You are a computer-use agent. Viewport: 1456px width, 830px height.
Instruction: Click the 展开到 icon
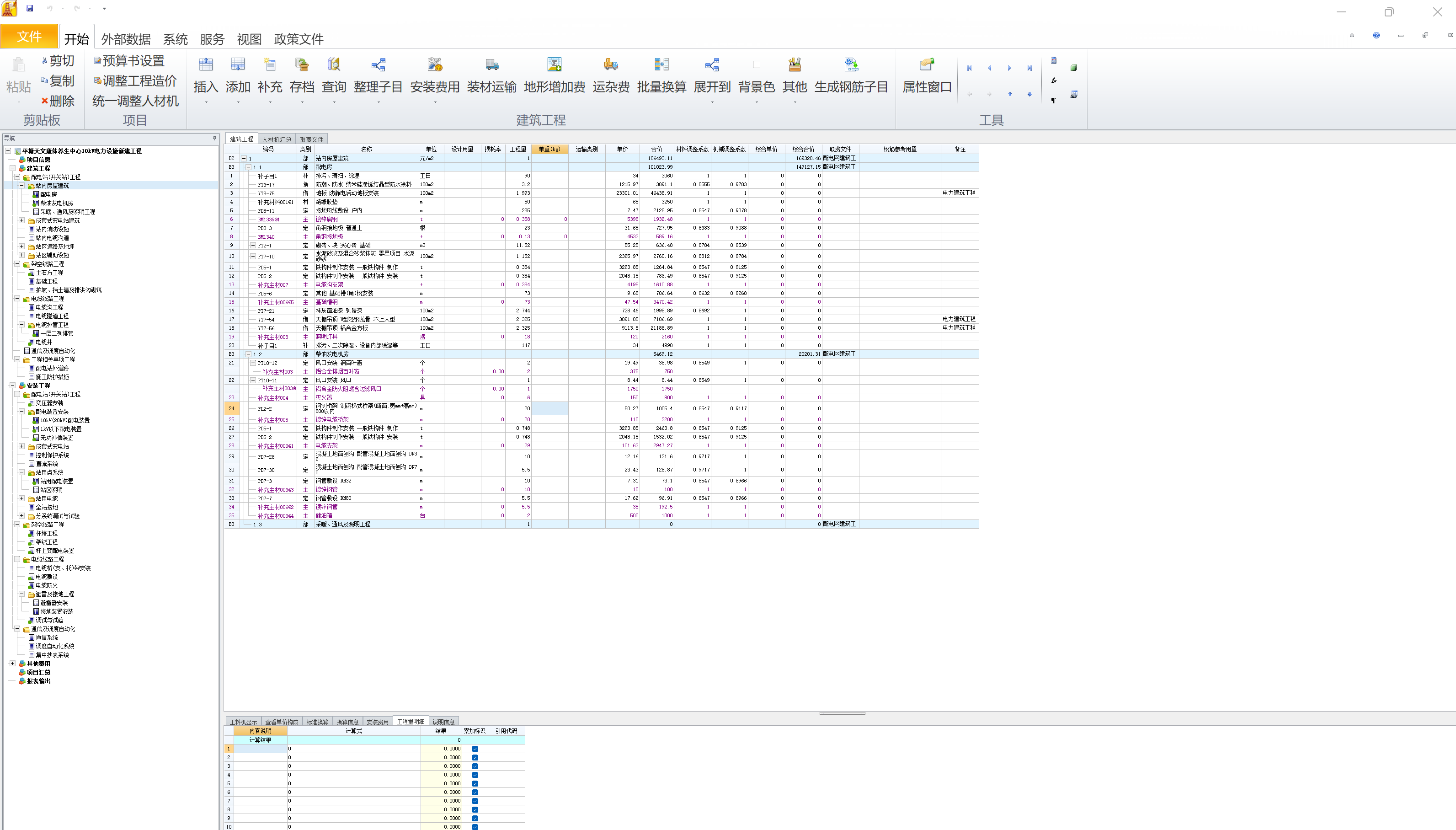tap(712, 65)
